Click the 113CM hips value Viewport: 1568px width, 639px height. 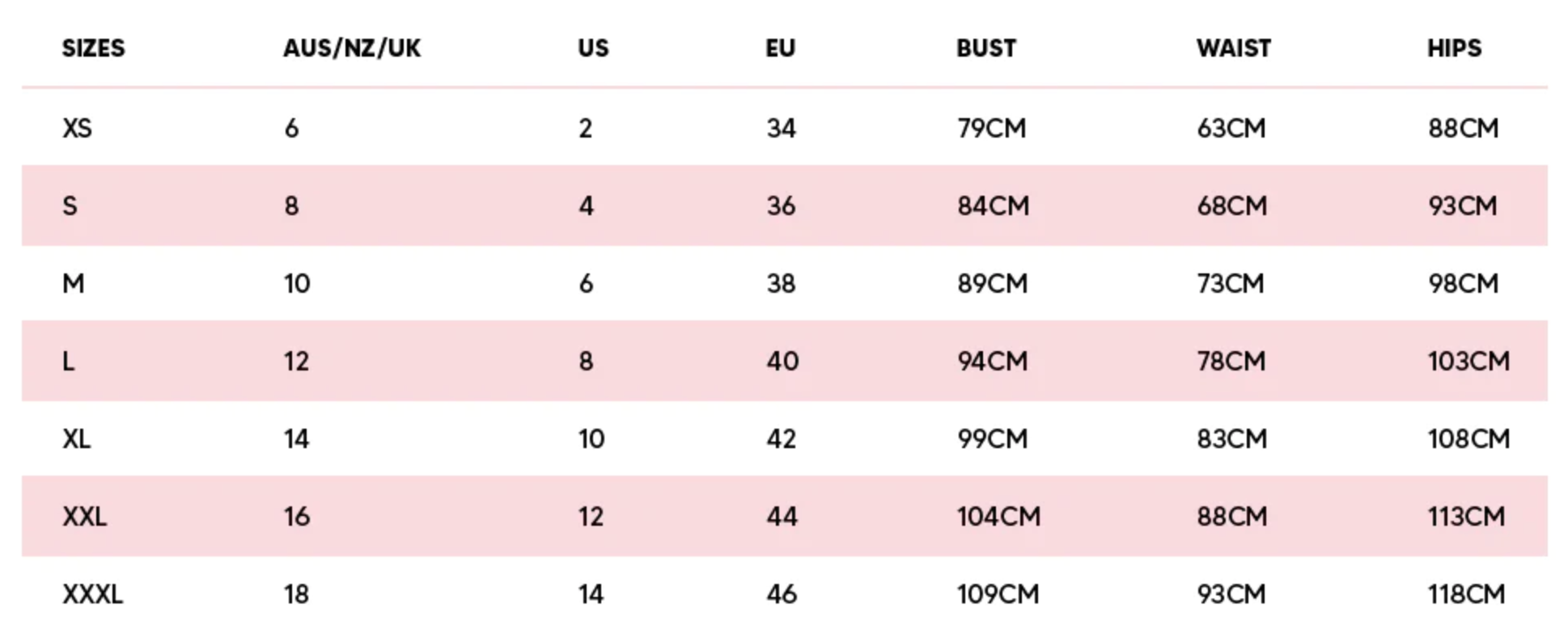coord(1466,517)
